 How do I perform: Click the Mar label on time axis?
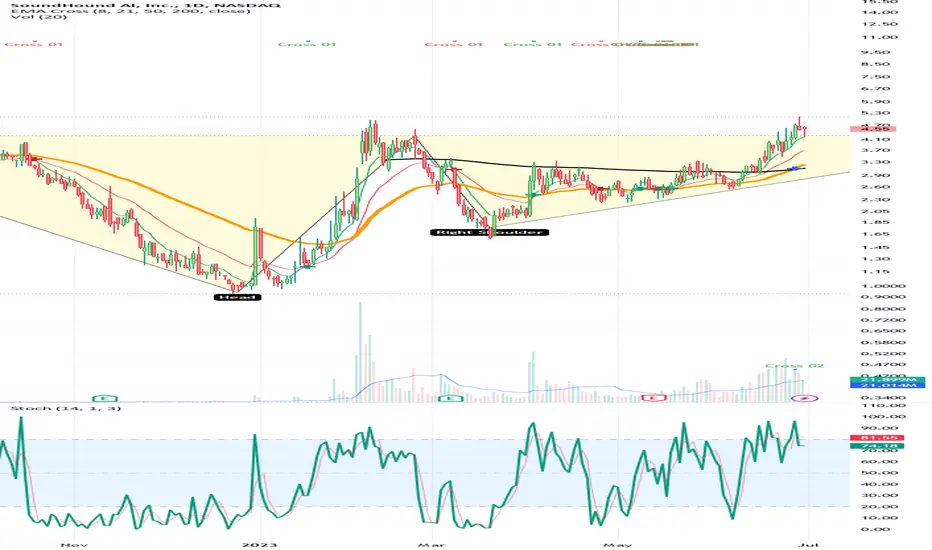(431, 545)
